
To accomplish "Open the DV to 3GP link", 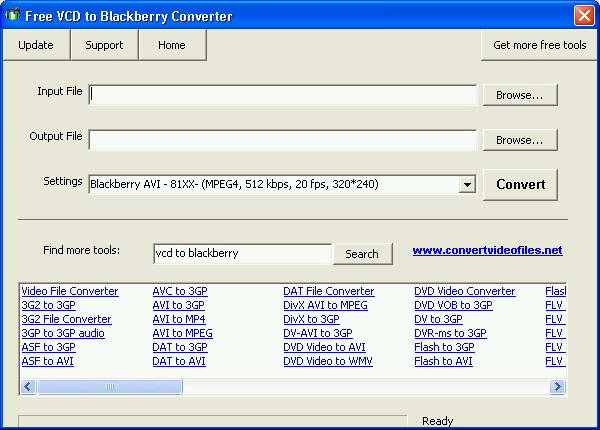I will pyautogui.click(x=439, y=319).
